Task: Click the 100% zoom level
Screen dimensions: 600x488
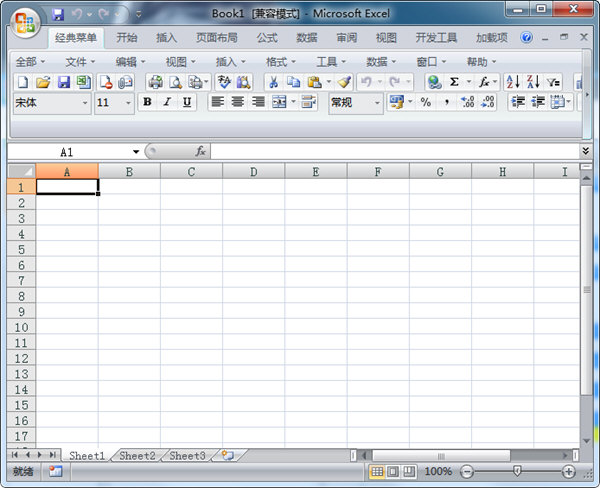Action: [438, 472]
